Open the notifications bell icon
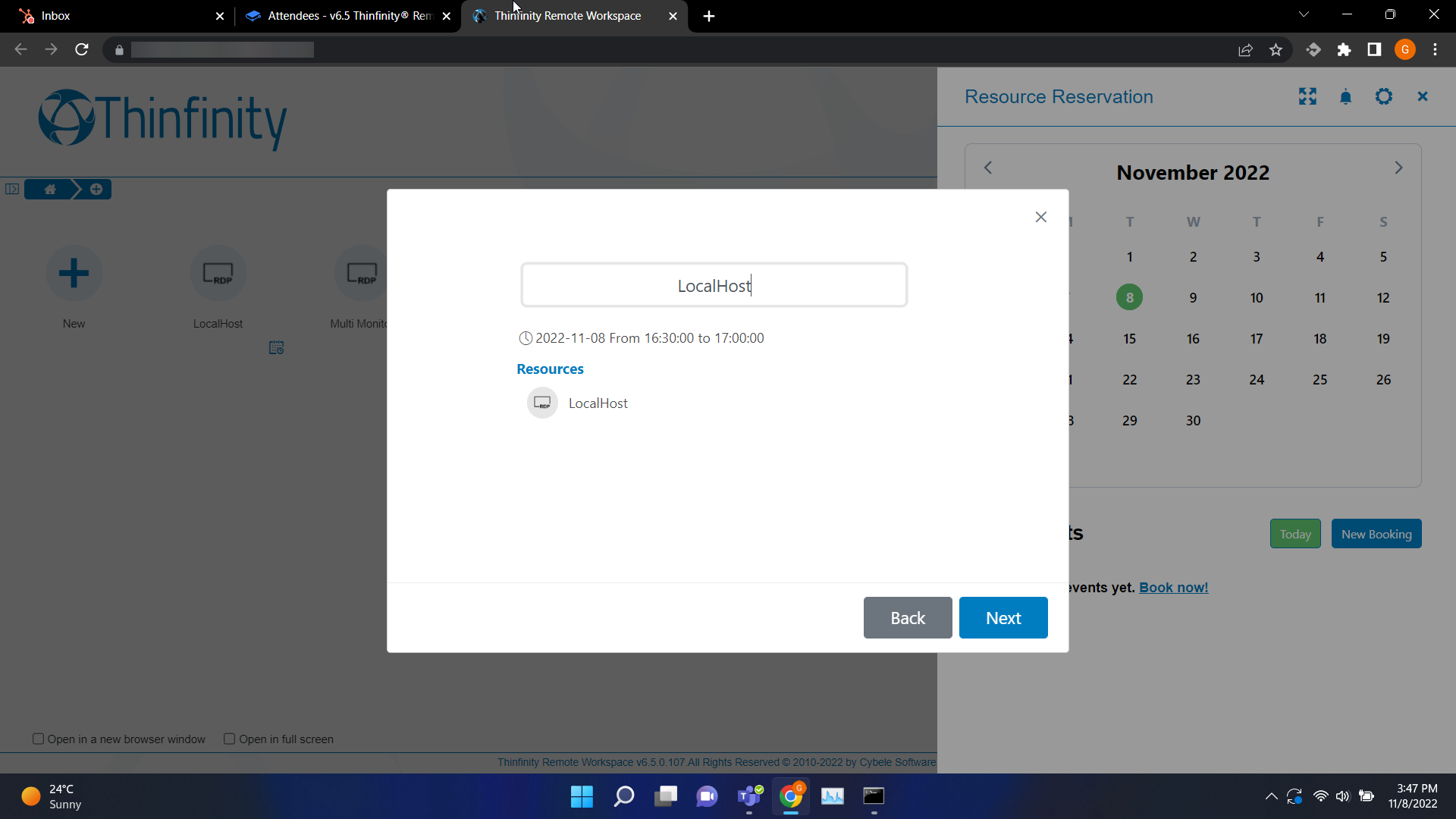Image resolution: width=1456 pixels, height=819 pixels. (x=1346, y=96)
